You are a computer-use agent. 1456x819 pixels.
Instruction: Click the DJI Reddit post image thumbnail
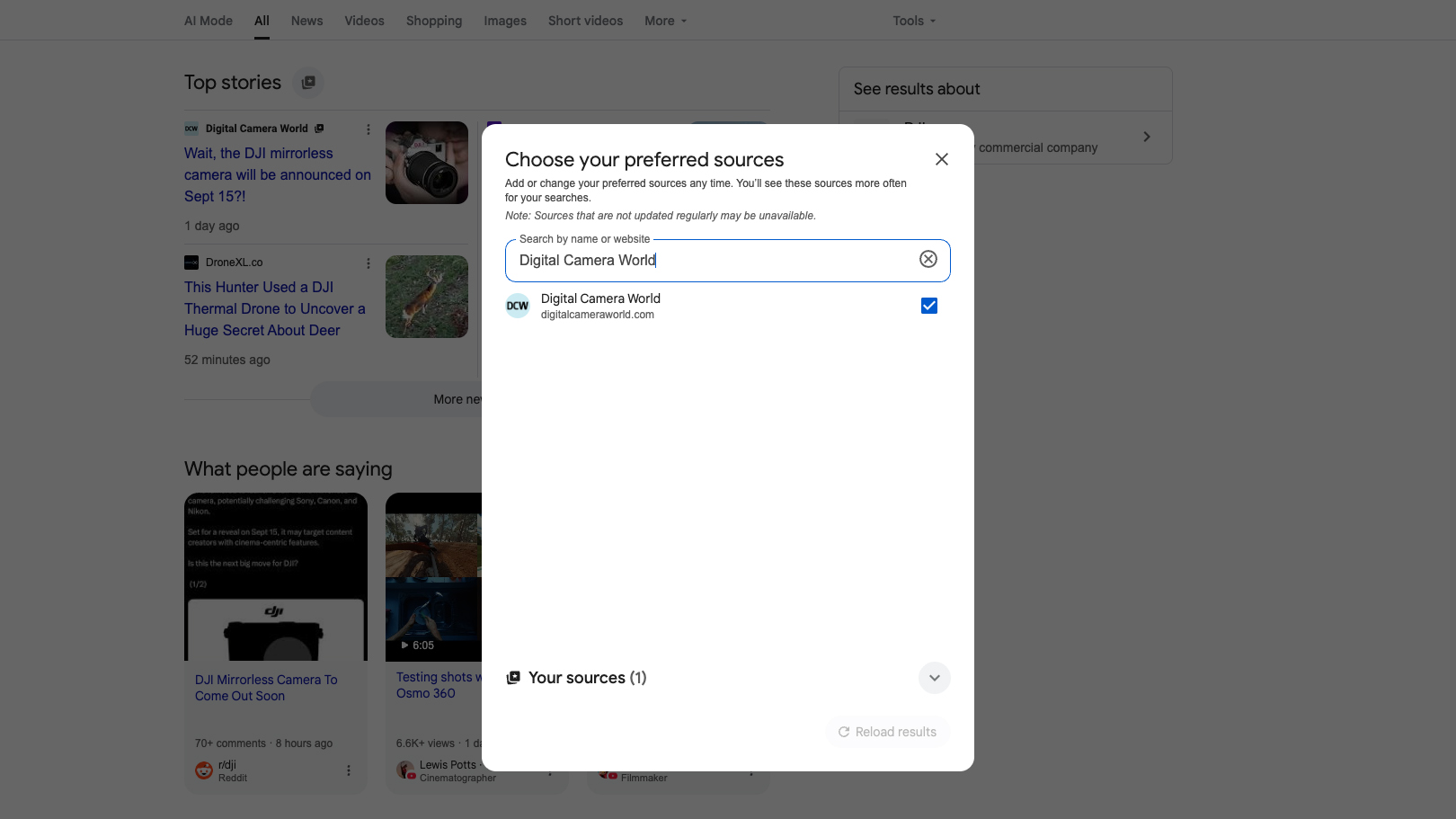tap(276, 577)
